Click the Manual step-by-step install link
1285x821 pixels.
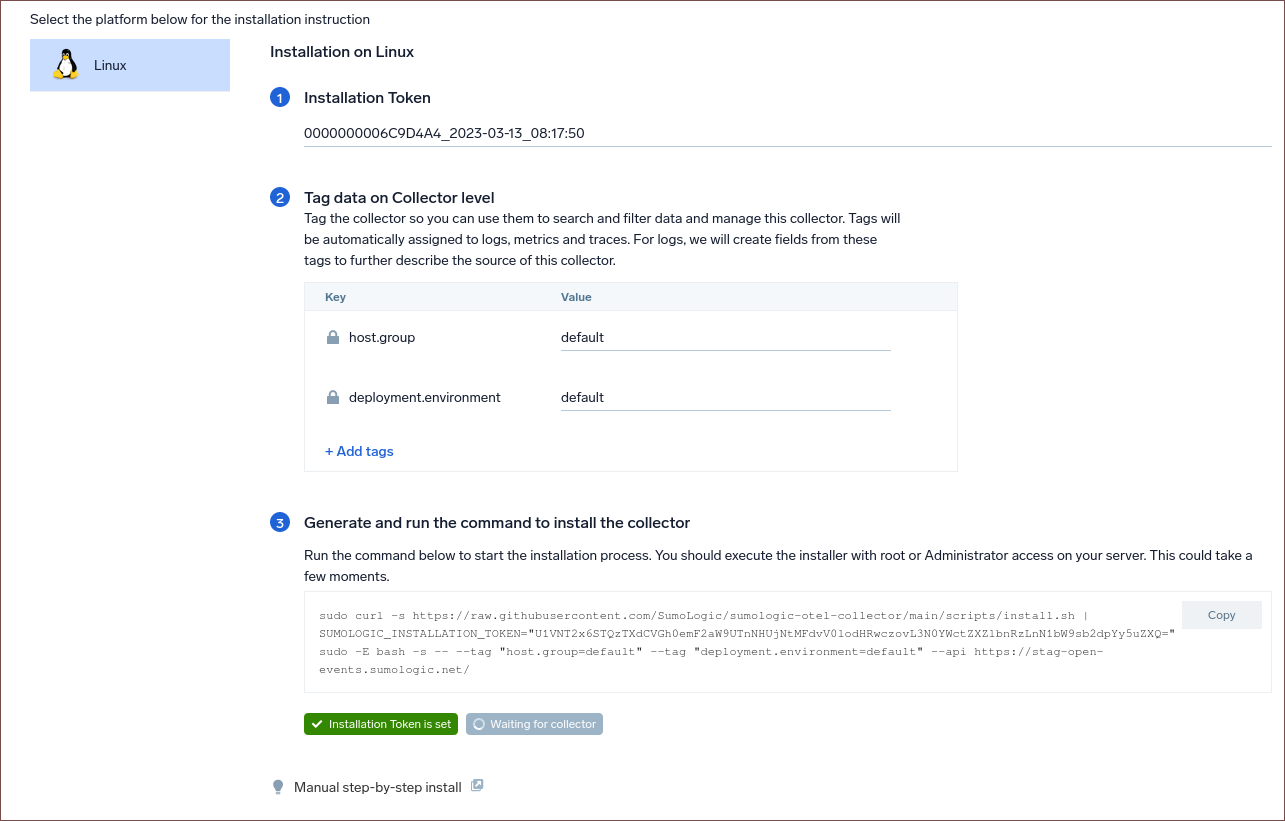pyautogui.click(x=378, y=788)
